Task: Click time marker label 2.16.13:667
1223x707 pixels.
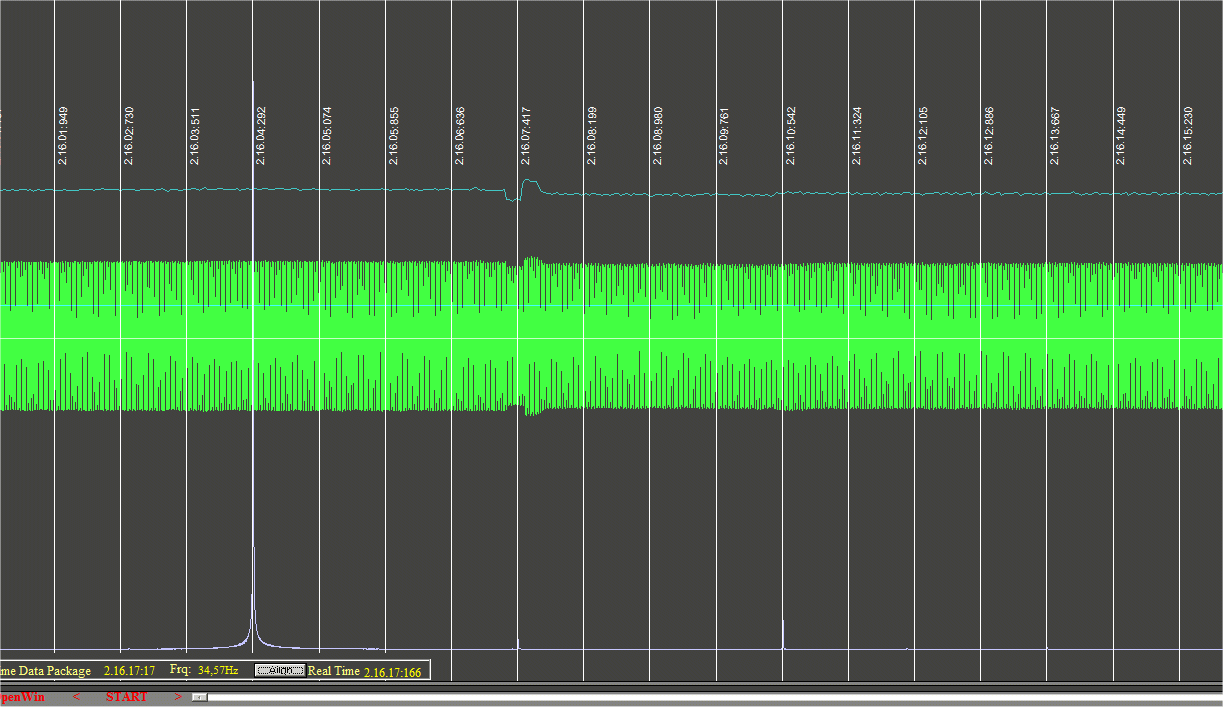Action: pyautogui.click(x=1055, y=135)
